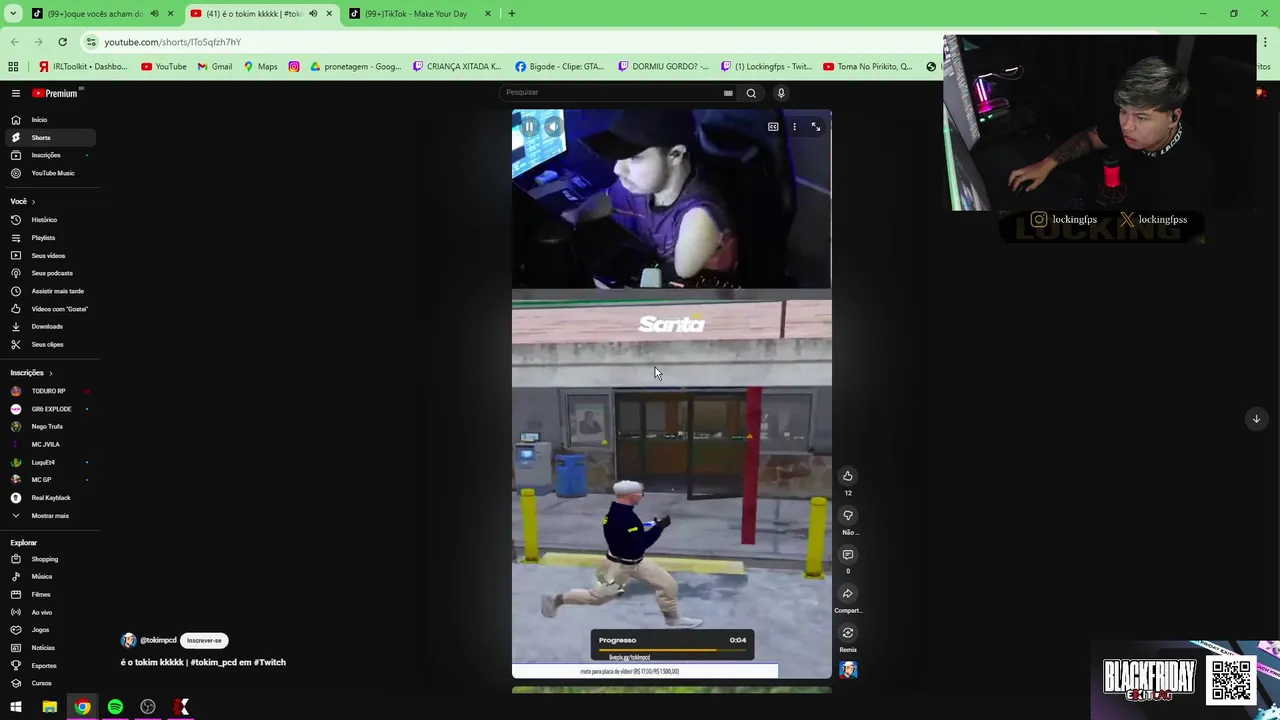The width and height of the screenshot is (1280, 720).
Task: Open a new browser tab
Action: click(x=511, y=14)
